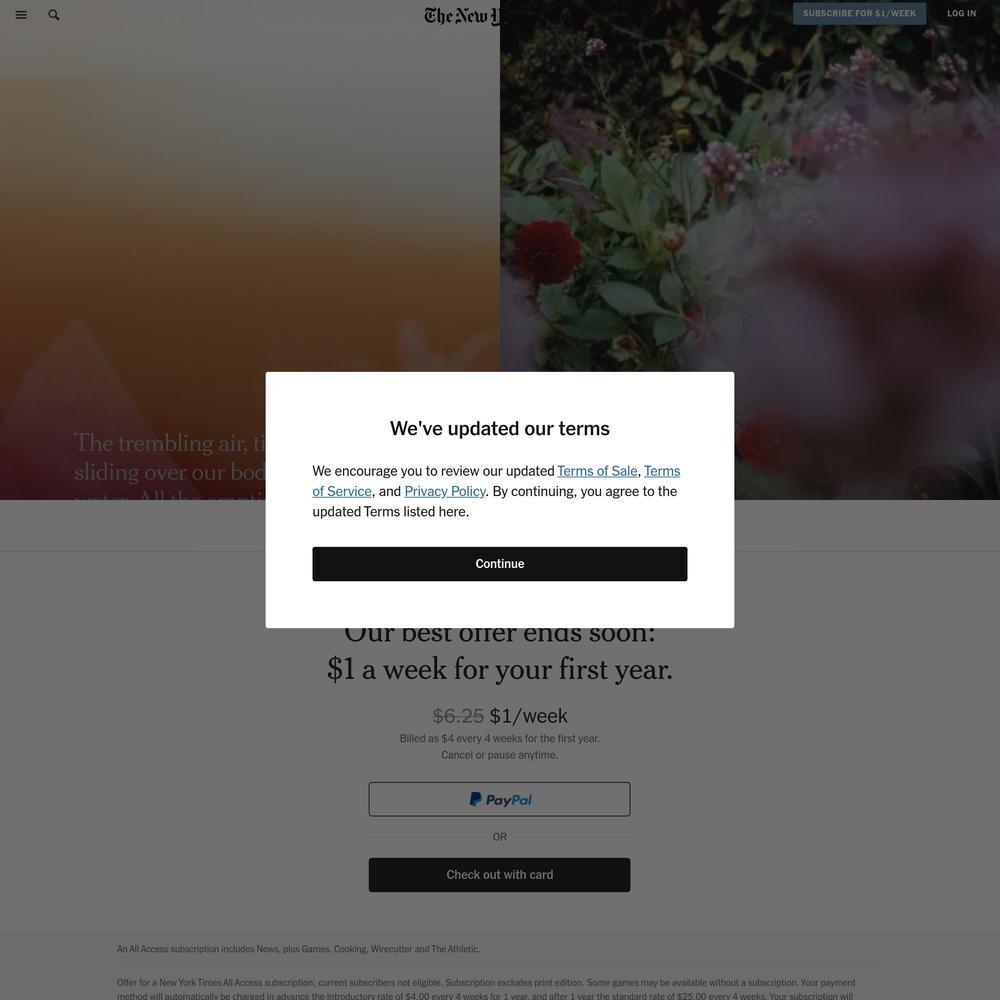1000x1000 pixels.
Task: Choose Check out with card
Action: (x=499, y=875)
